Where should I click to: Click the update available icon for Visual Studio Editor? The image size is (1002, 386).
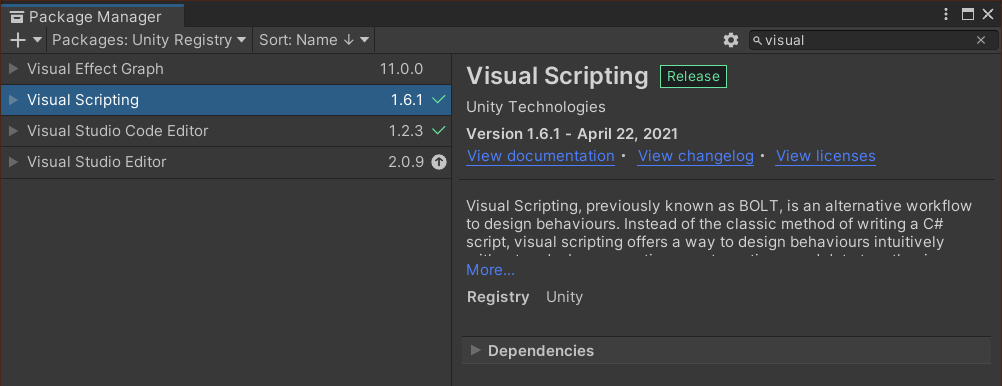[x=438, y=162]
